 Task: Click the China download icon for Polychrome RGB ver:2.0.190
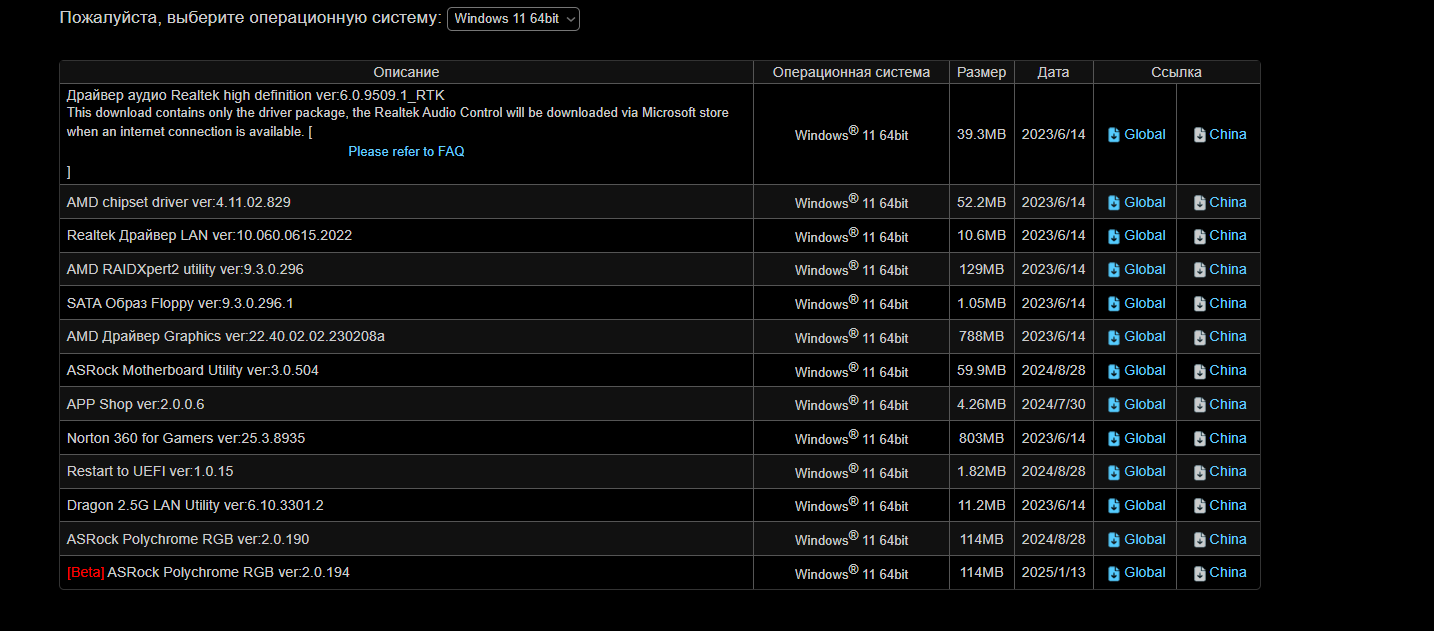[x=1200, y=540]
